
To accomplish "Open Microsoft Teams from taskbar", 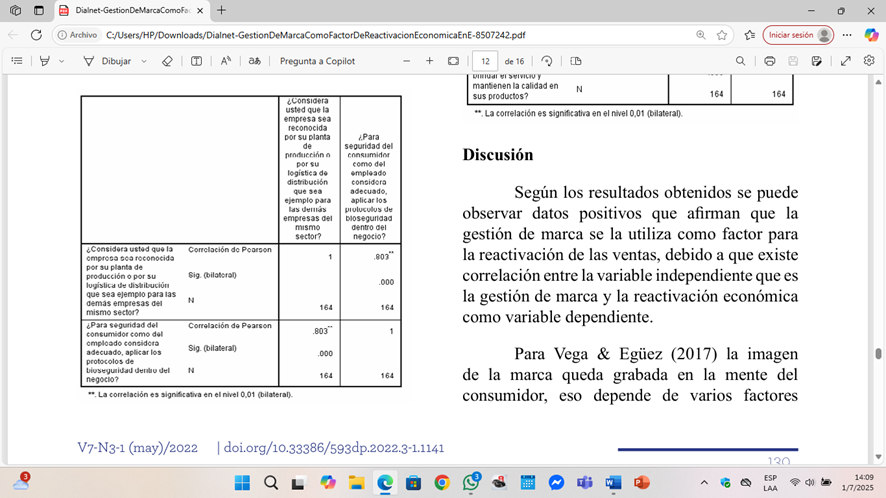I will click(x=585, y=483).
